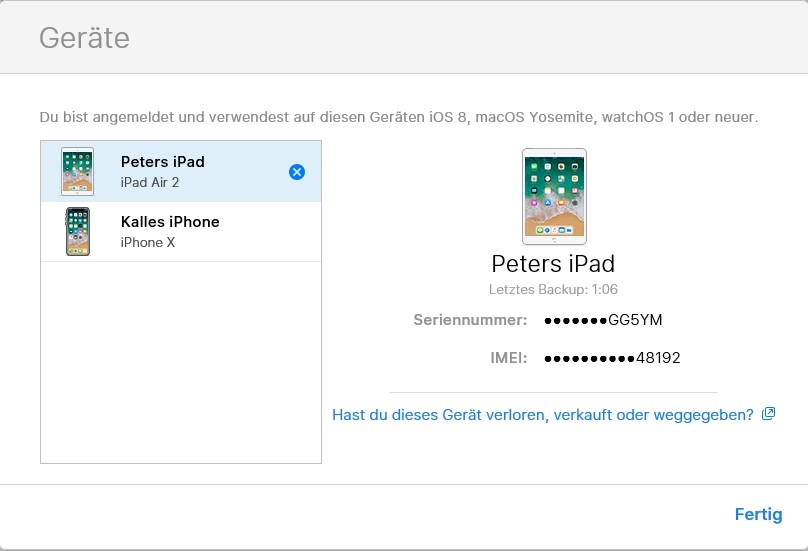Click the Letztes Backup time text
This screenshot has height=551, width=808.
553,289
